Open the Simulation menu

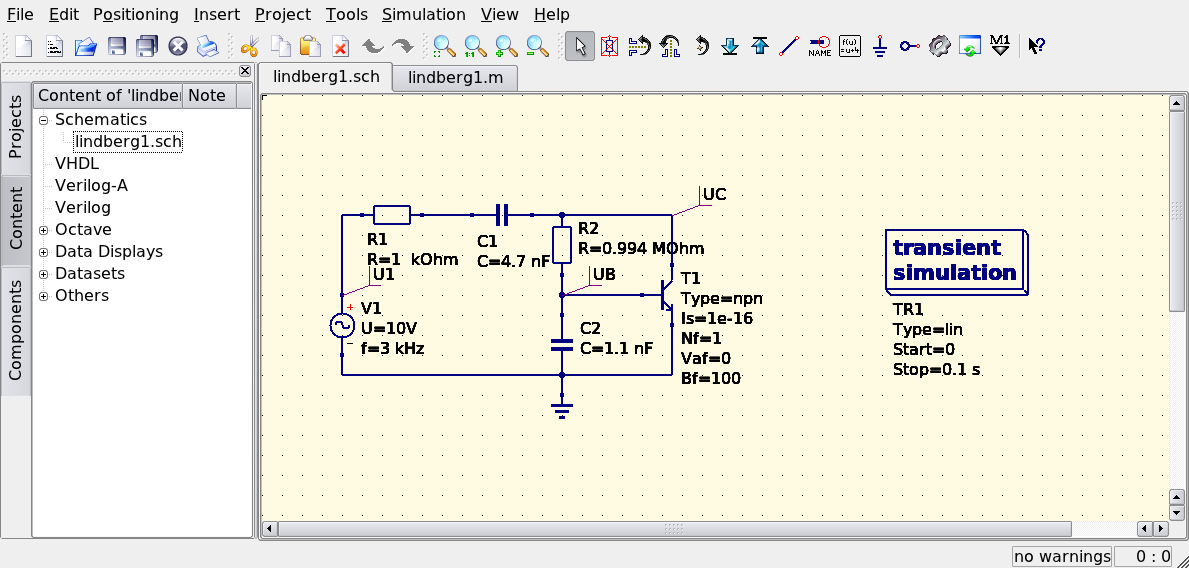[423, 14]
